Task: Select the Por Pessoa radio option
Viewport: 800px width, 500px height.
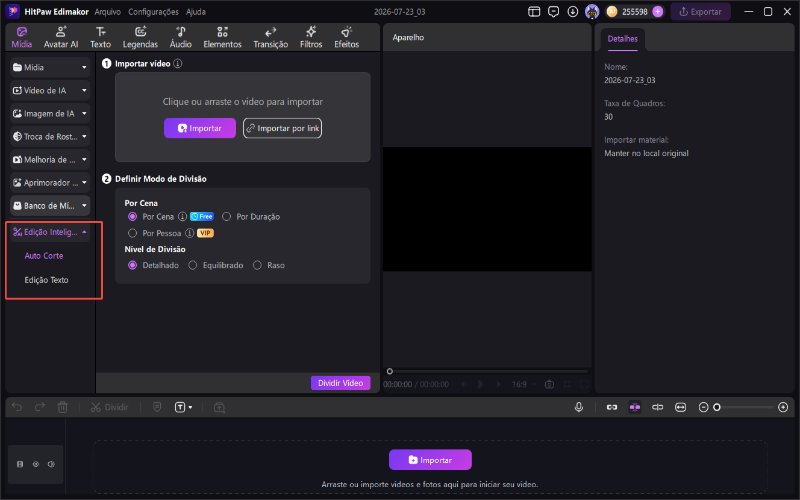Action: point(133,233)
